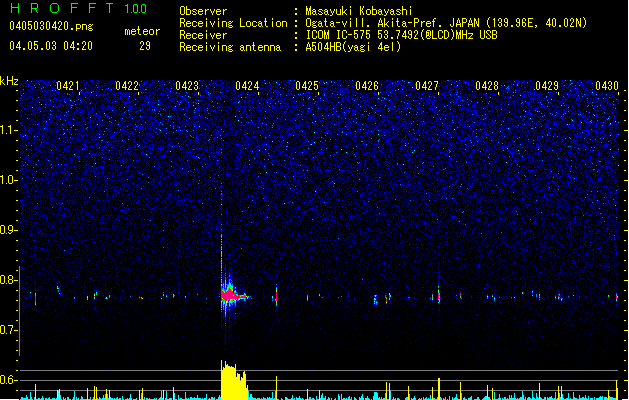Click the meteor echo just after 0424
The width and height of the screenshot is (629, 400).
coord(276,296)
